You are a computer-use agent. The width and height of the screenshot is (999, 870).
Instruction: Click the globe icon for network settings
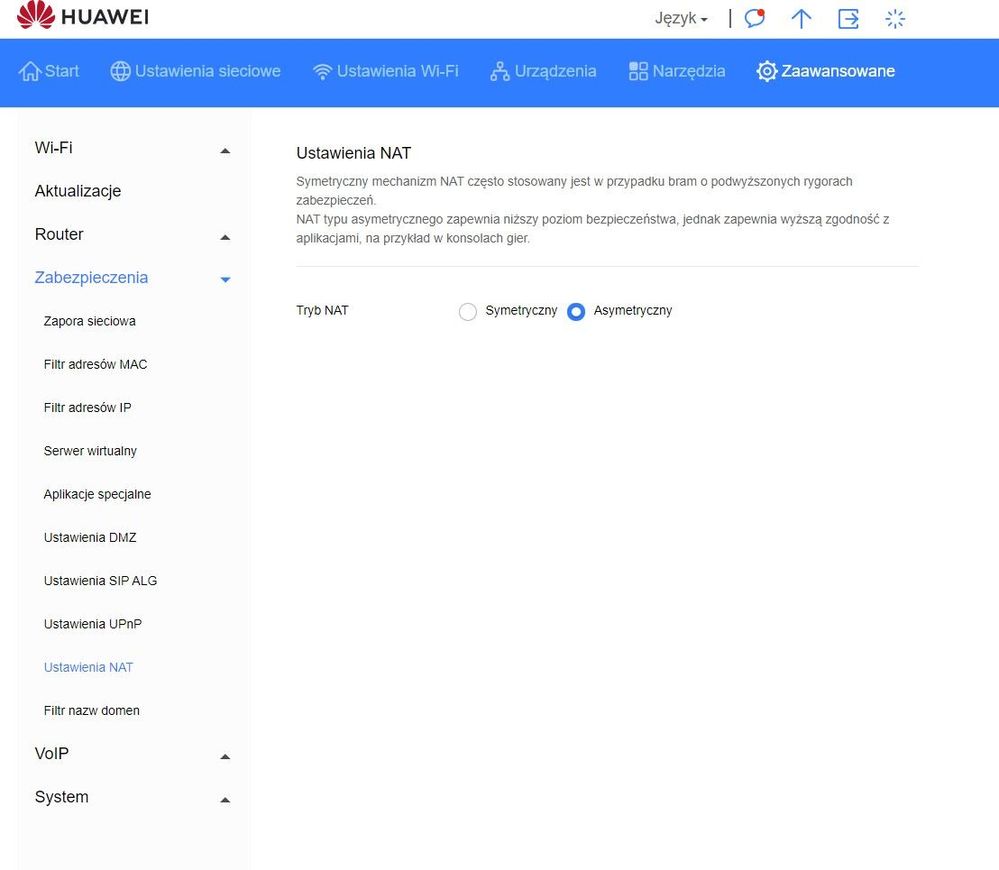click(120, 71)
